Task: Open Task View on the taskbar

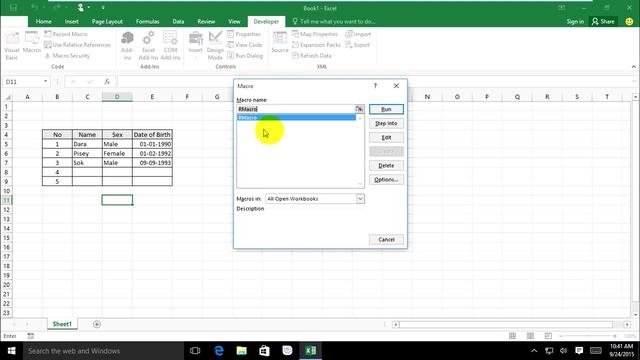Action: click(195, 351)
